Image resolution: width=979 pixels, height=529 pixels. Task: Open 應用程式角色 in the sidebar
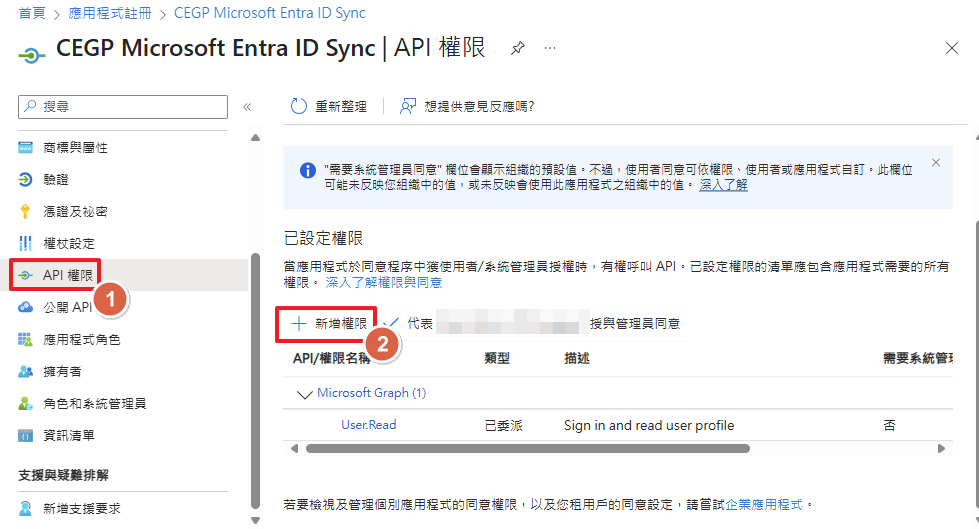click(81, 340)
